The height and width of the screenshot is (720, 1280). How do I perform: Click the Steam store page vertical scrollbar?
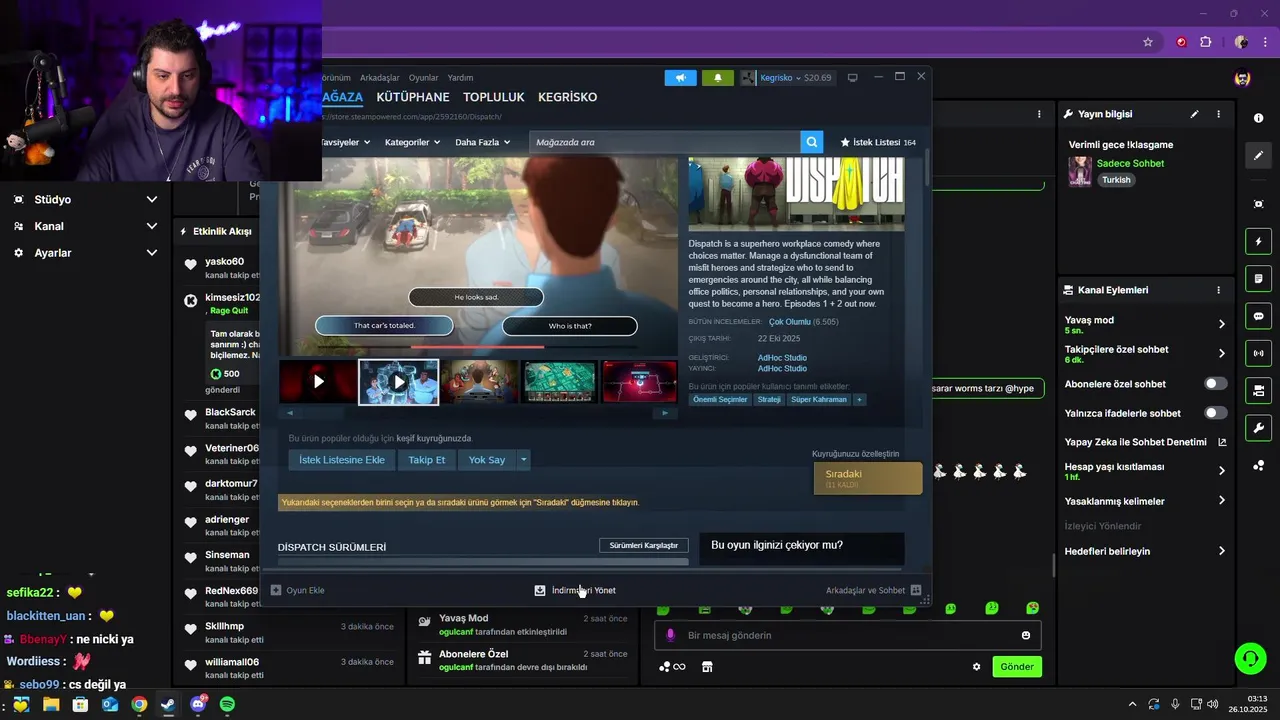coord(927,168)
